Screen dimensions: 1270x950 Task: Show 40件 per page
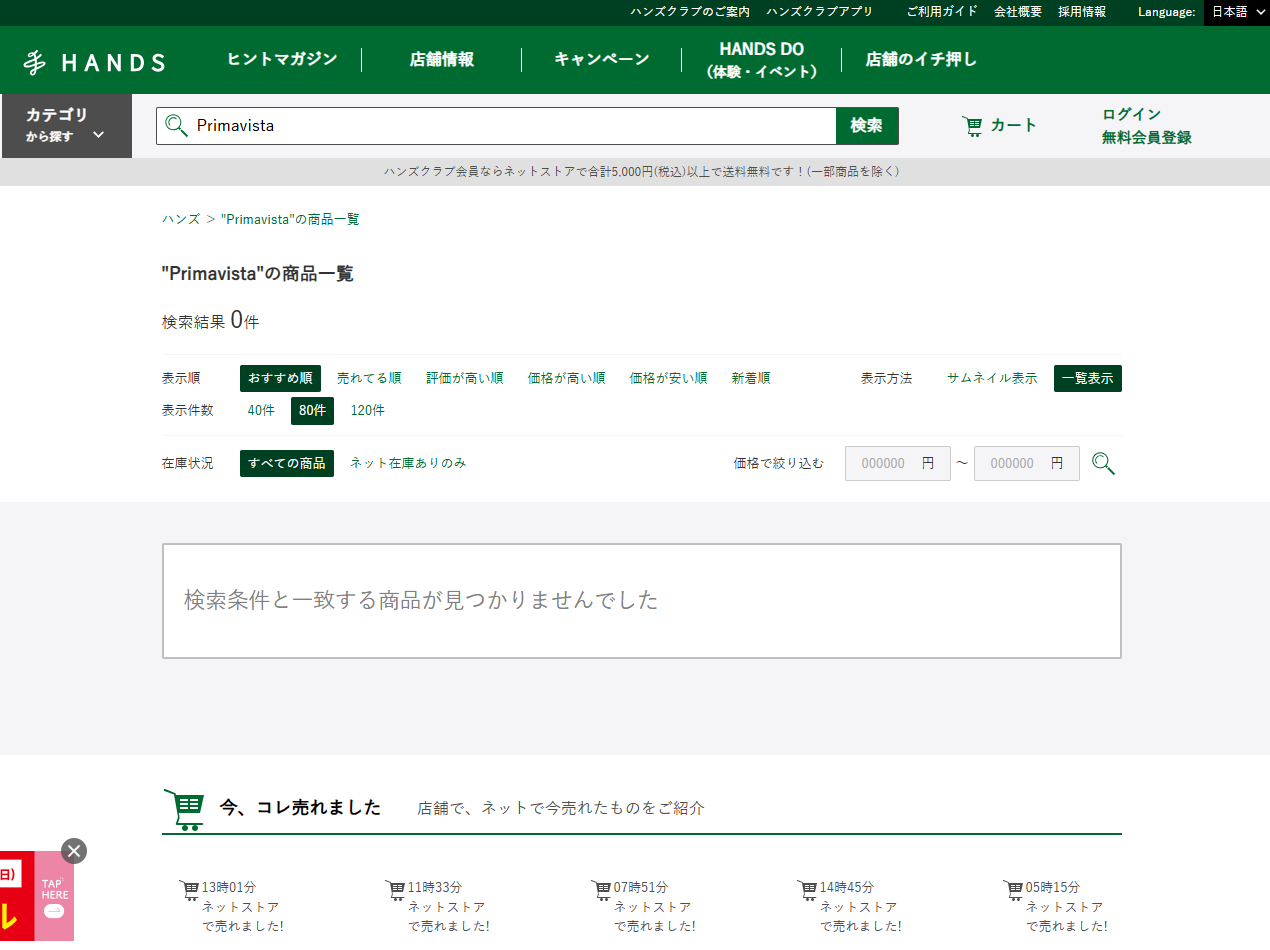[261, 410]
